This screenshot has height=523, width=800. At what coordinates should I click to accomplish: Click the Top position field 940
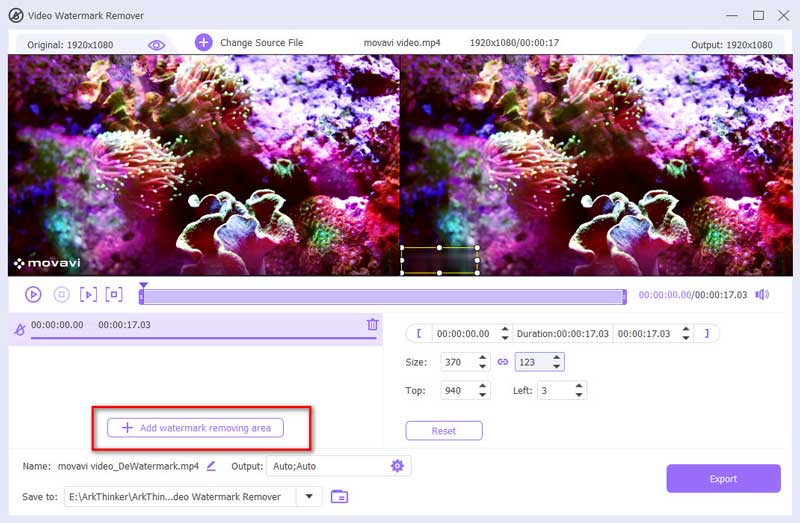[x=458, y=391]
